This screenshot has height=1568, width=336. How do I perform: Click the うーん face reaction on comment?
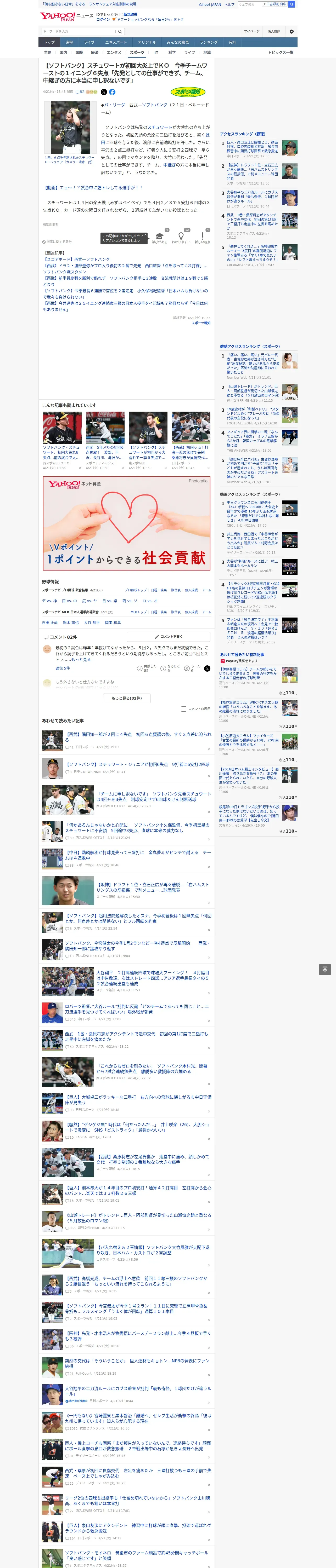point(187,668)
